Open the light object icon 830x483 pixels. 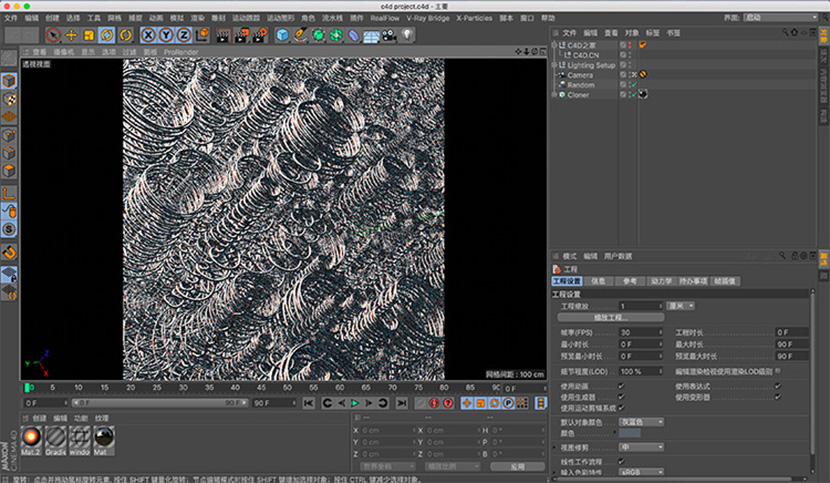click(408, 35)
